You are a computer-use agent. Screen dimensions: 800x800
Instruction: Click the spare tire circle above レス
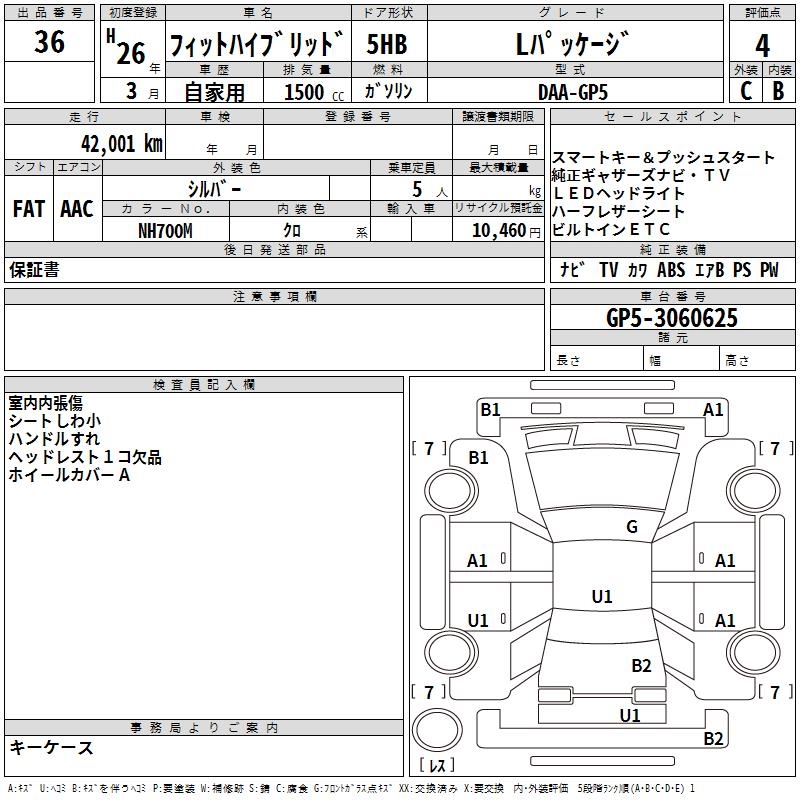[437, 729]
